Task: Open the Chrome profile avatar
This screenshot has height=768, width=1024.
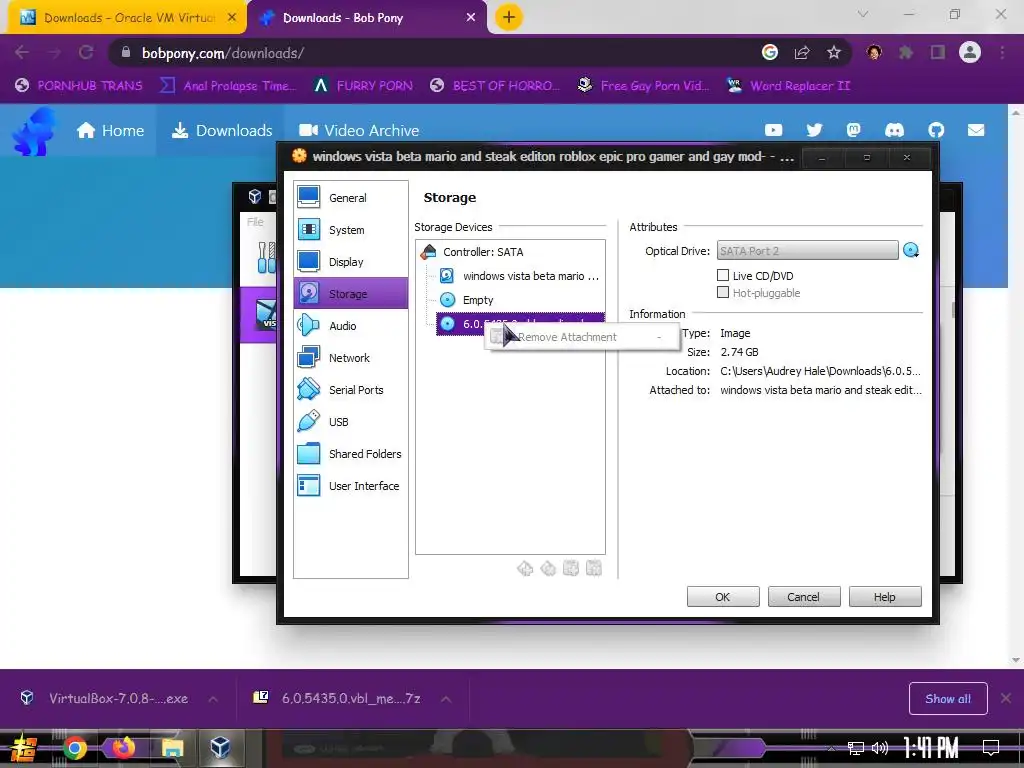Action: (x=970, y=52)
